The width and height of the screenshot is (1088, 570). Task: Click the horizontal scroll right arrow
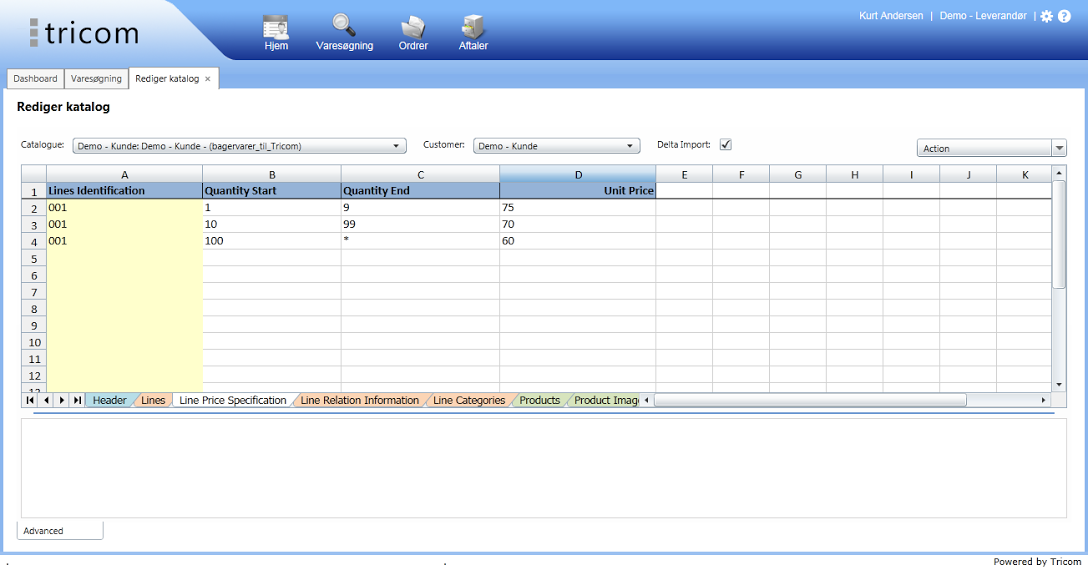[x=1043, y=400]
